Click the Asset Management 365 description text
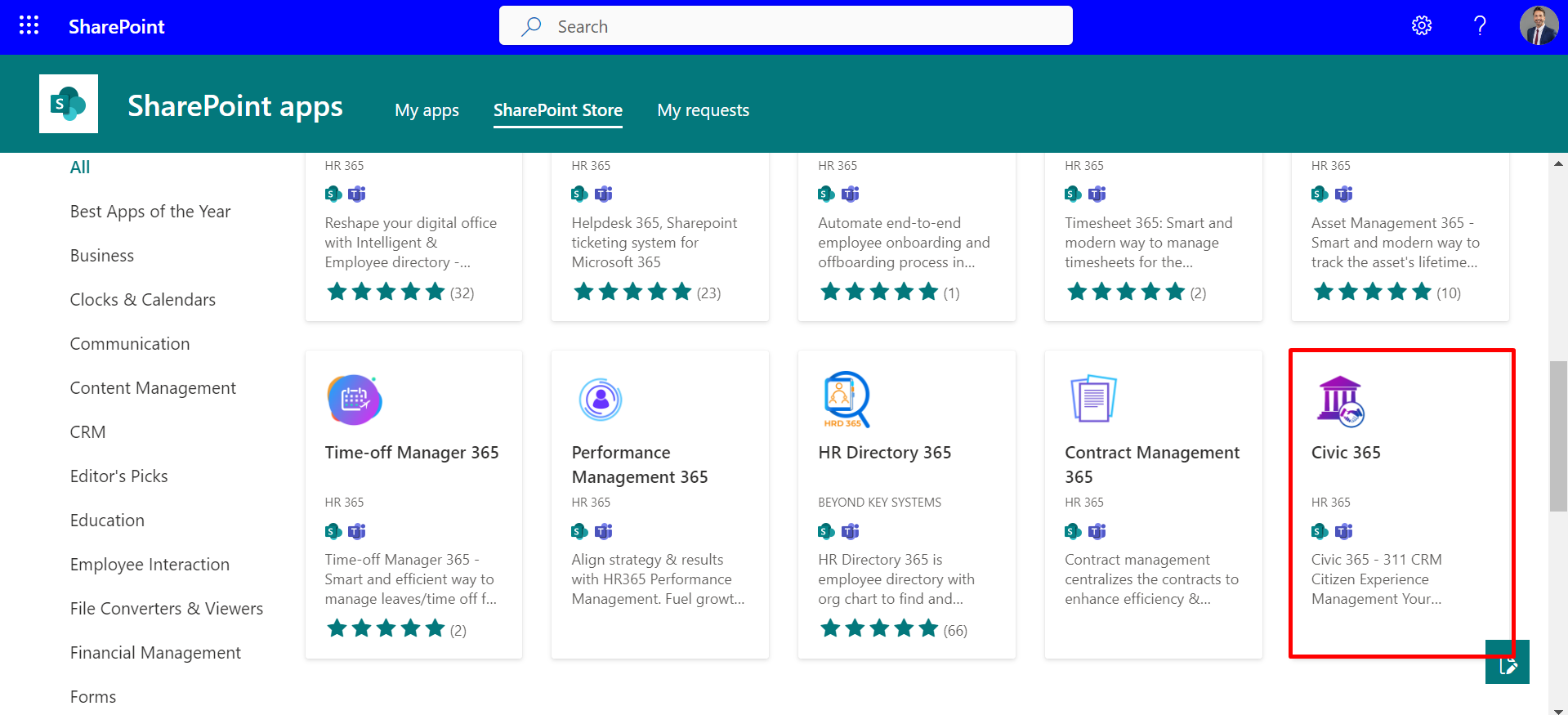Viewport: 1568px width, 715px height. coord(1396,243)
